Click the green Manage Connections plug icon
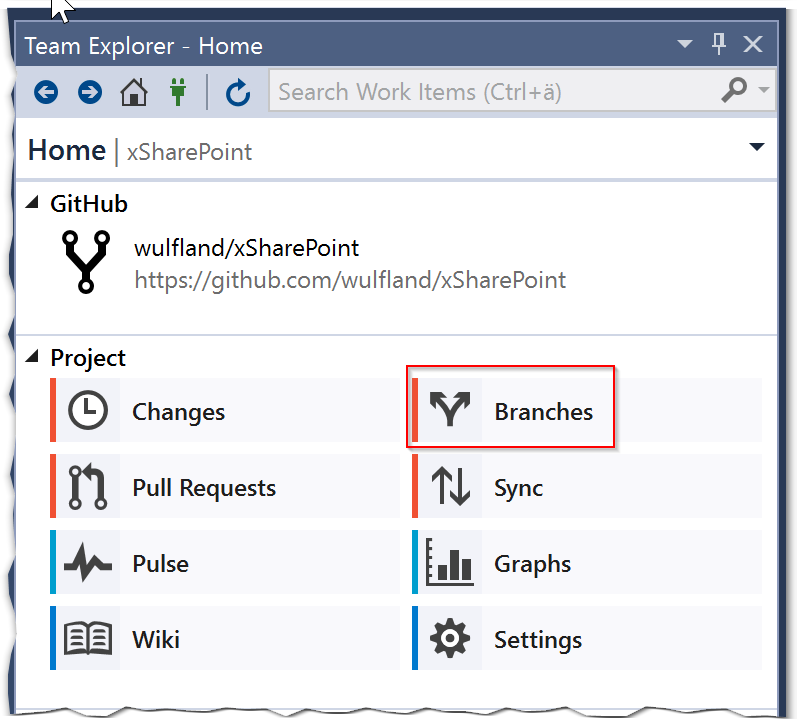The image size is (797, 728). [178, 93]
